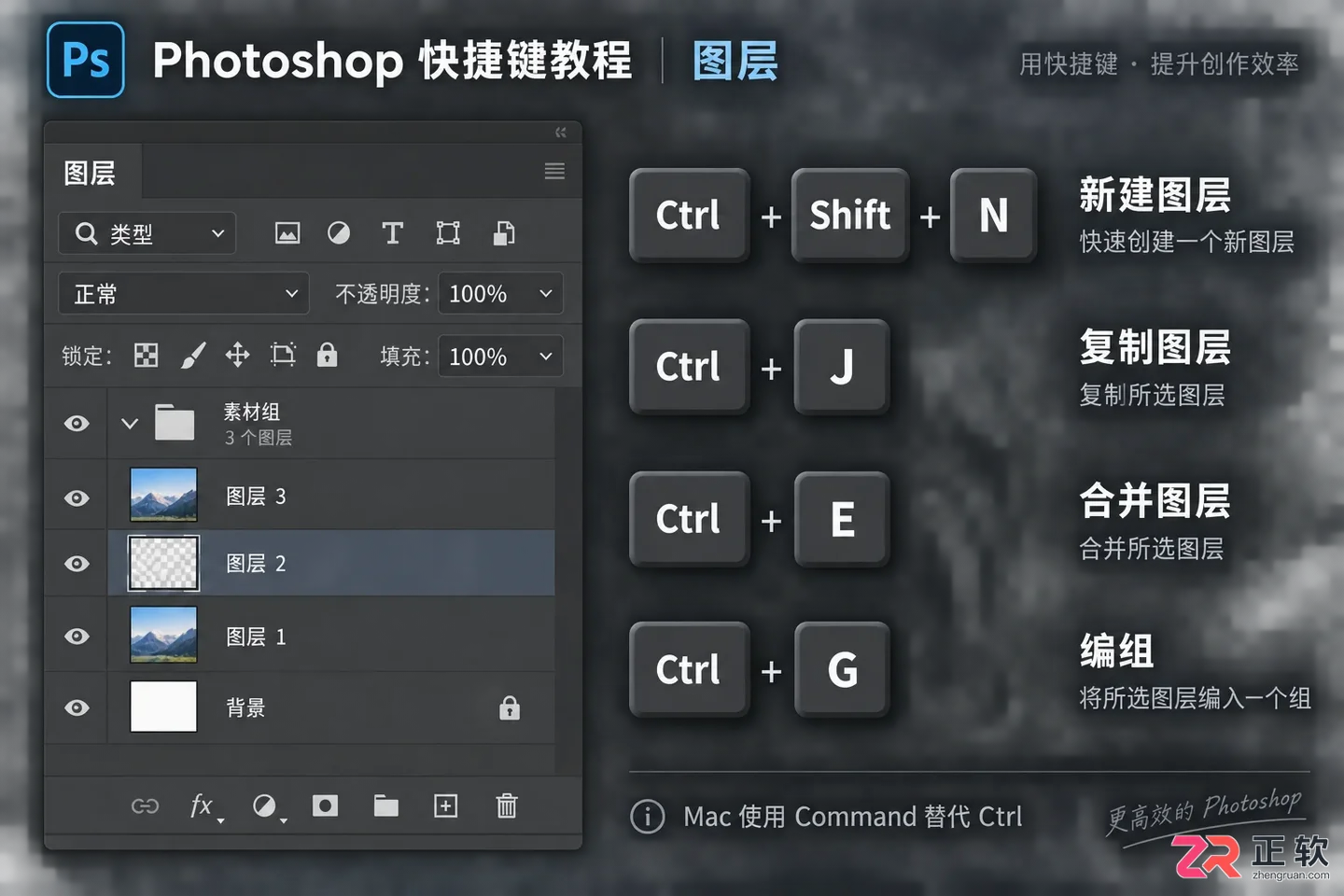Open the 不透明度 100% dropdown arrow
The width and height of the screenshot is (1344, 896).
pyautogui.click(x=546, y=293)
